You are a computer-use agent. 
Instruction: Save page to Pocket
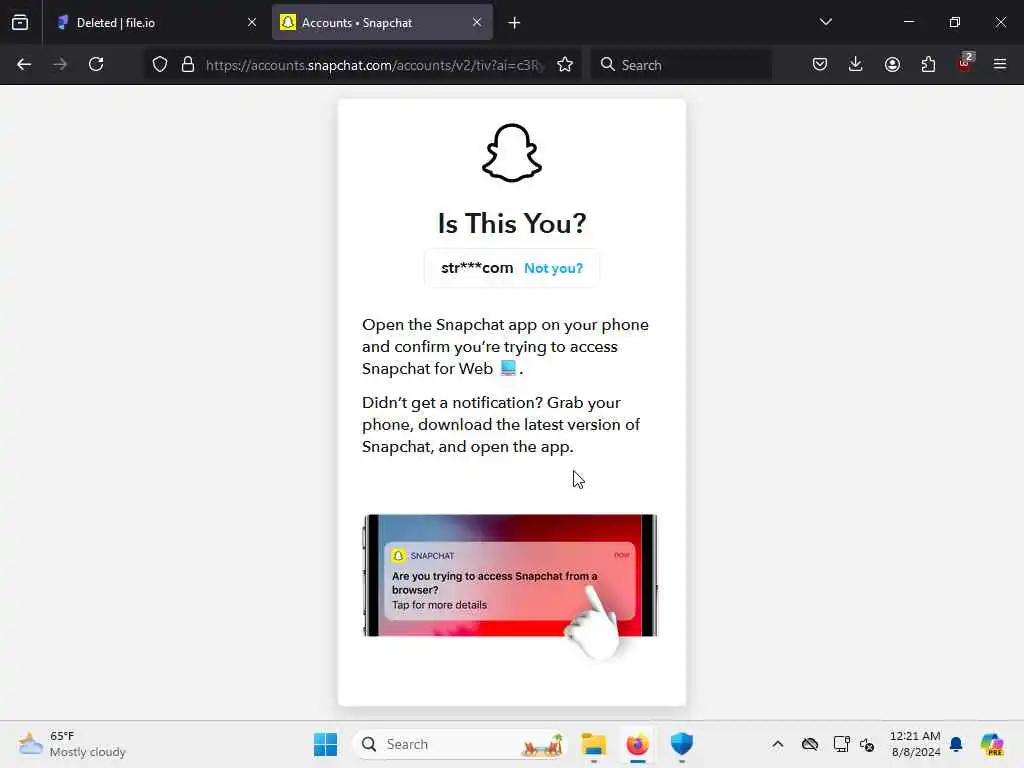coord(820,64)
